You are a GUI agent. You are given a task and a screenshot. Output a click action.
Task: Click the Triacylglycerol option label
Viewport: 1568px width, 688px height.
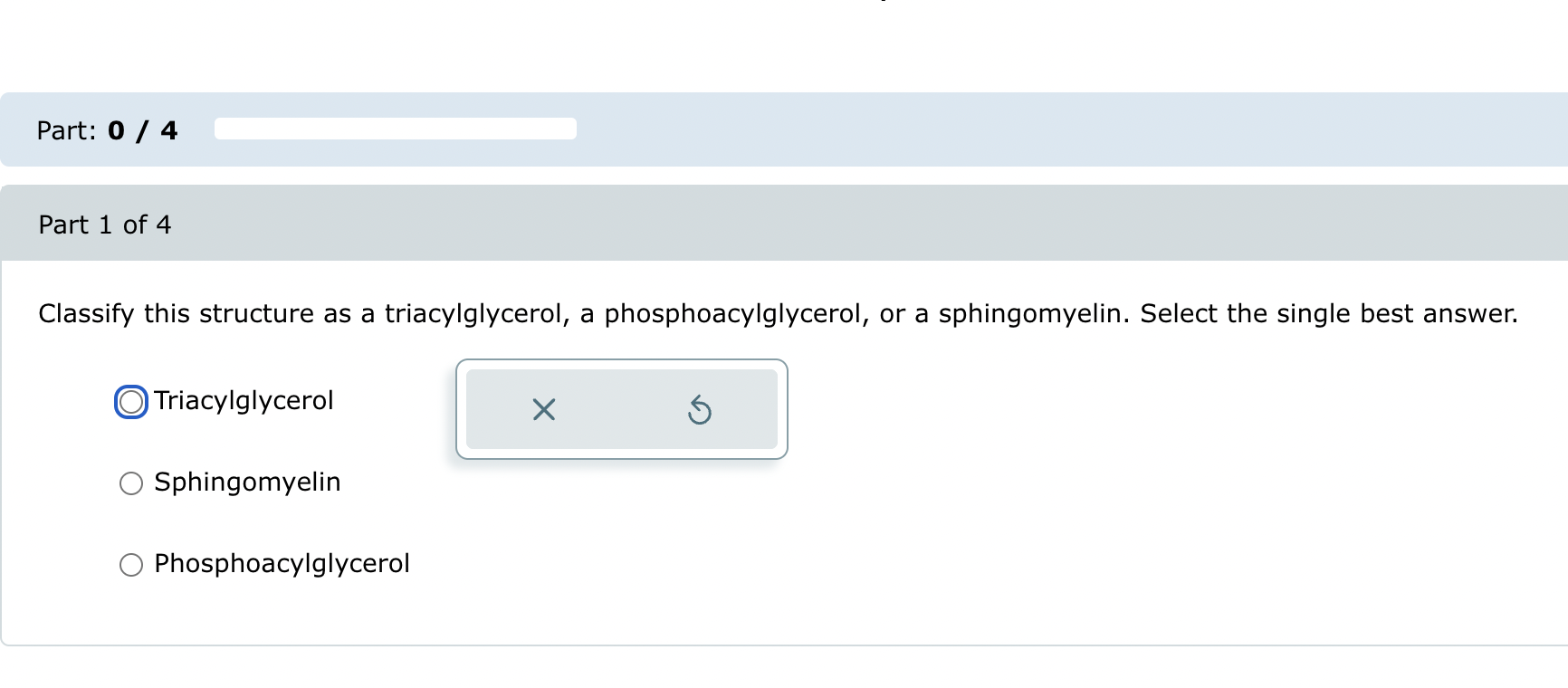(244, 401)
